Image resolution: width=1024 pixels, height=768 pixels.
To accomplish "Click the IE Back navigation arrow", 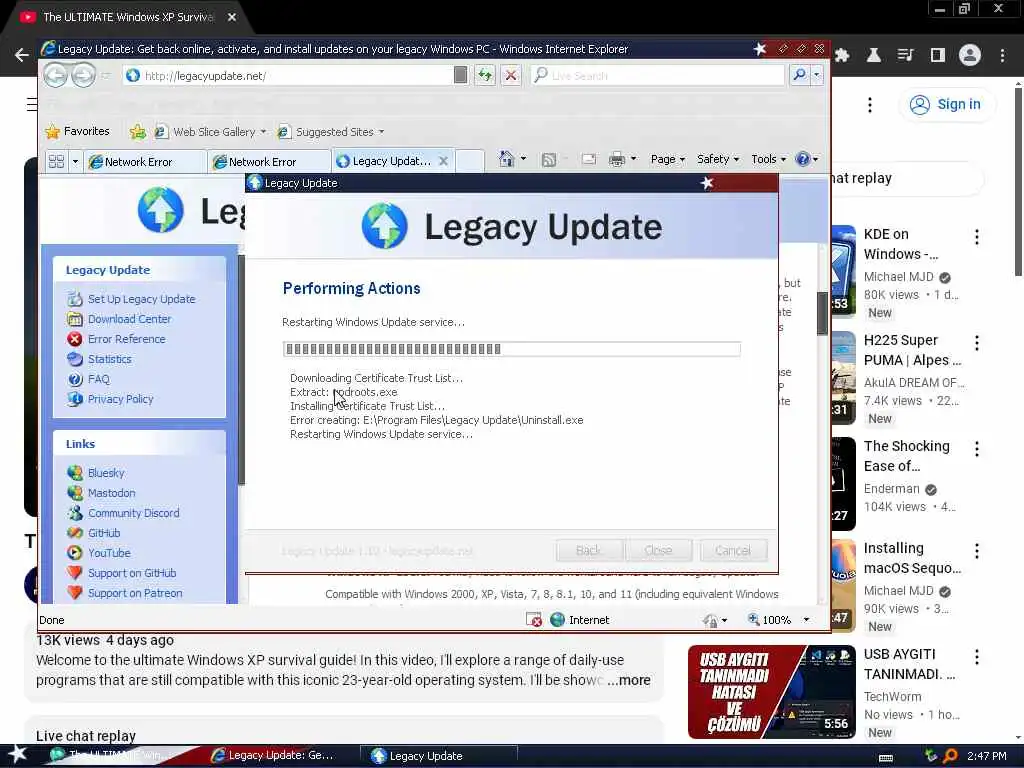I will click(56, 76).
